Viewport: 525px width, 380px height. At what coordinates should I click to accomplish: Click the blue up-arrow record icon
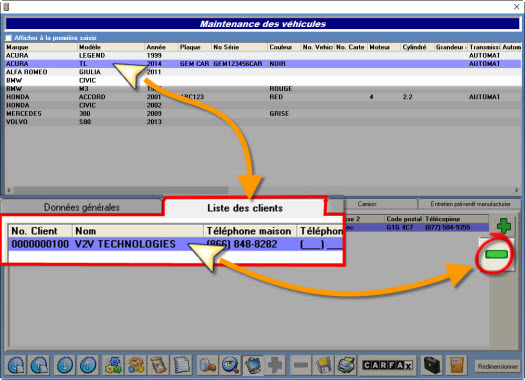click(88, 365)
